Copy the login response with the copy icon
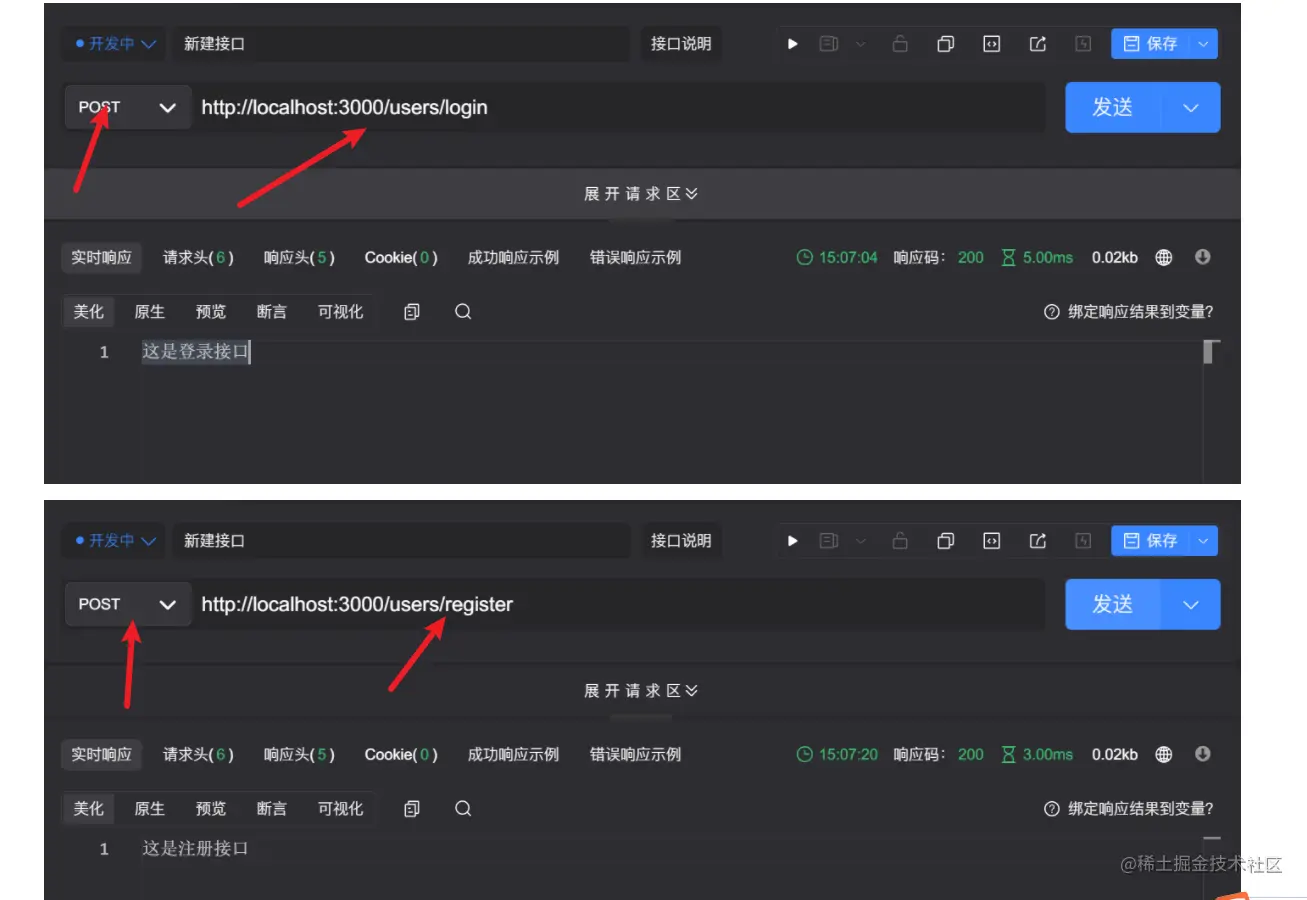Image resolution: width=1307 pixels, height=900 pixels. tap(411, 312)
